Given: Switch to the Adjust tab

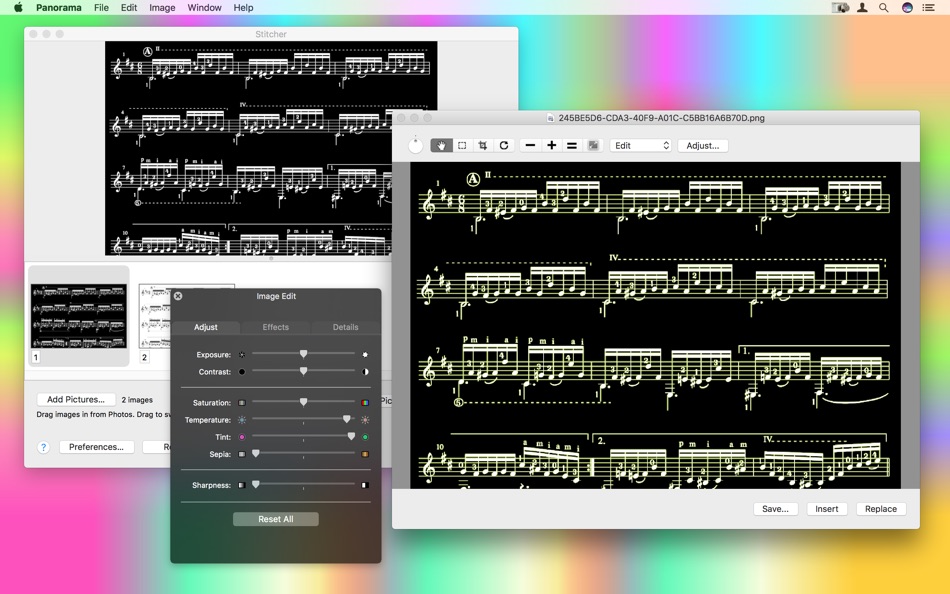Looking at the screenshot, I should click(x=206, y=327).
